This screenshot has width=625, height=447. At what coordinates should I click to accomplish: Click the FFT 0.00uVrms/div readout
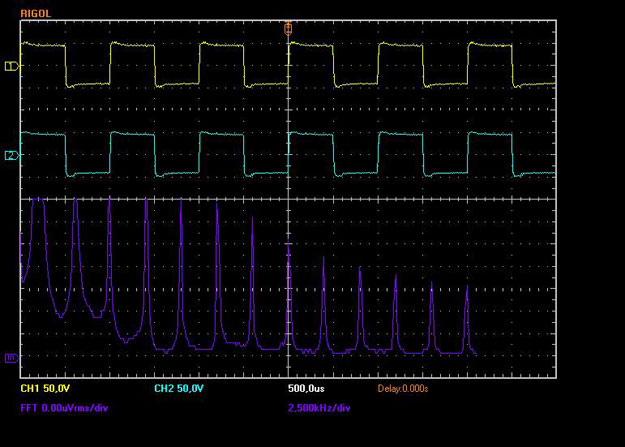pyautogui.click(x=64, y=408)
